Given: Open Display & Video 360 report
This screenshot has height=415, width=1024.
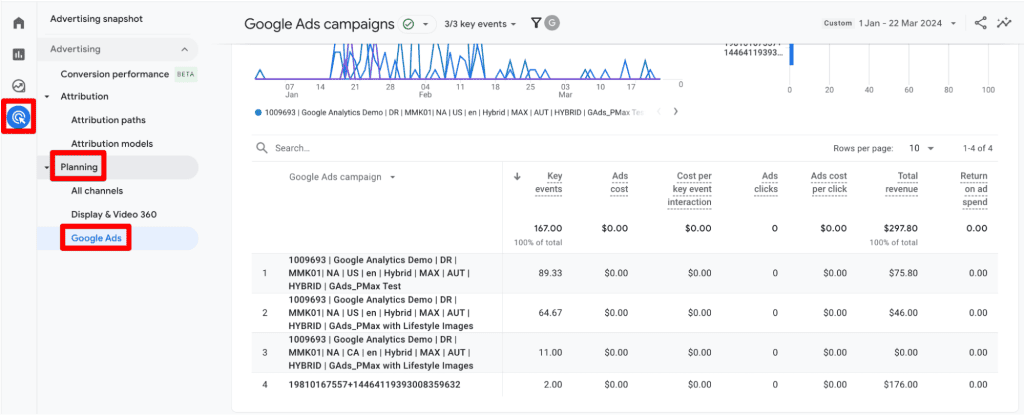Looking at the screenshot, I should (114, 214).
